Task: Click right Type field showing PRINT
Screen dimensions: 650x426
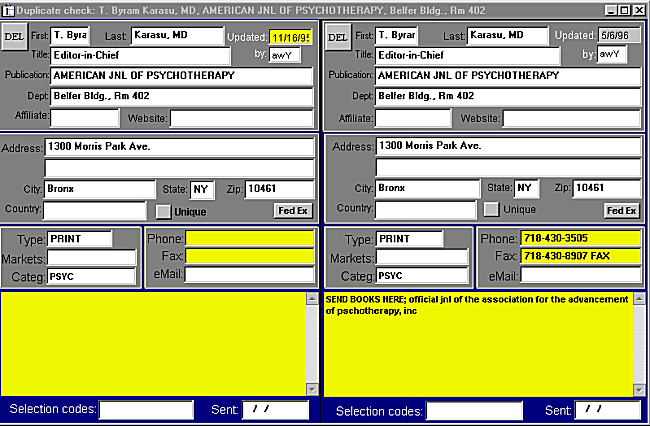Action: pos(408,240)
